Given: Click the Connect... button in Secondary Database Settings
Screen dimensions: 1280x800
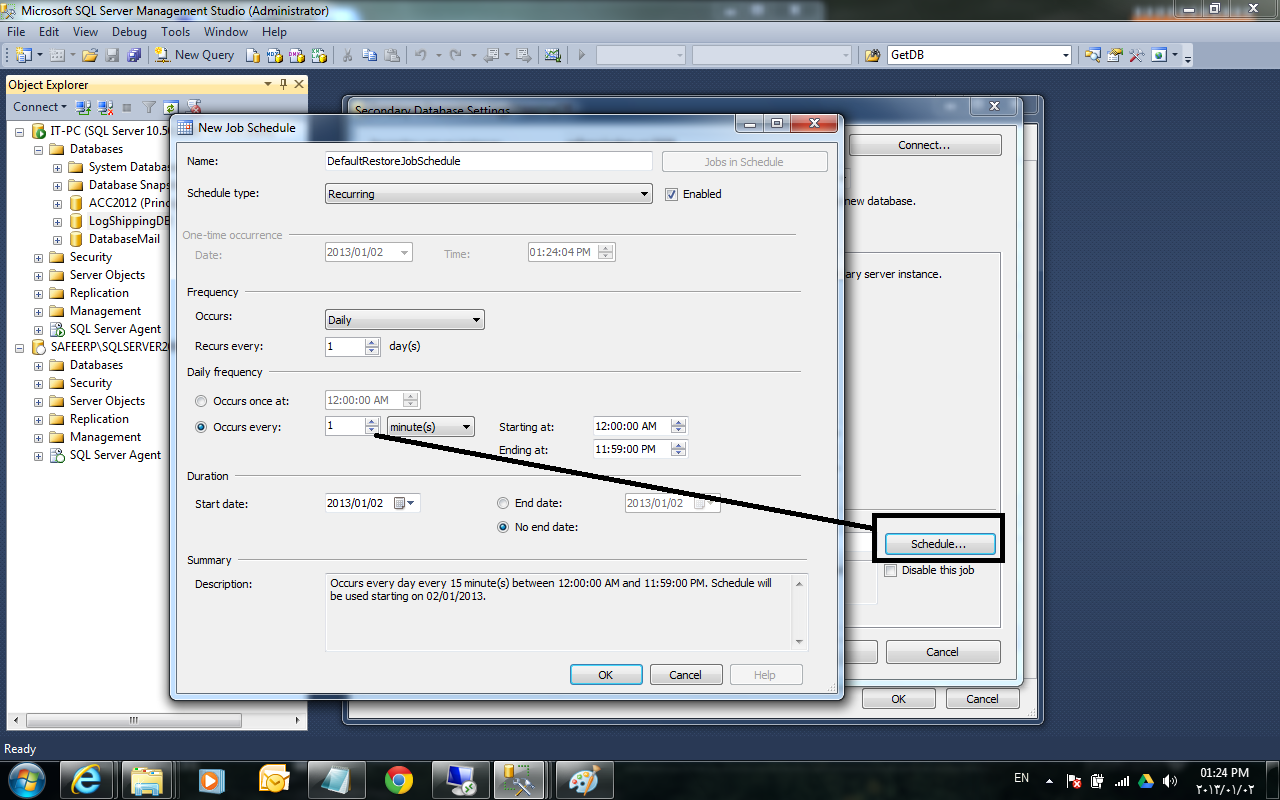Looking at the screenshot, I should [x=925, y=145].
